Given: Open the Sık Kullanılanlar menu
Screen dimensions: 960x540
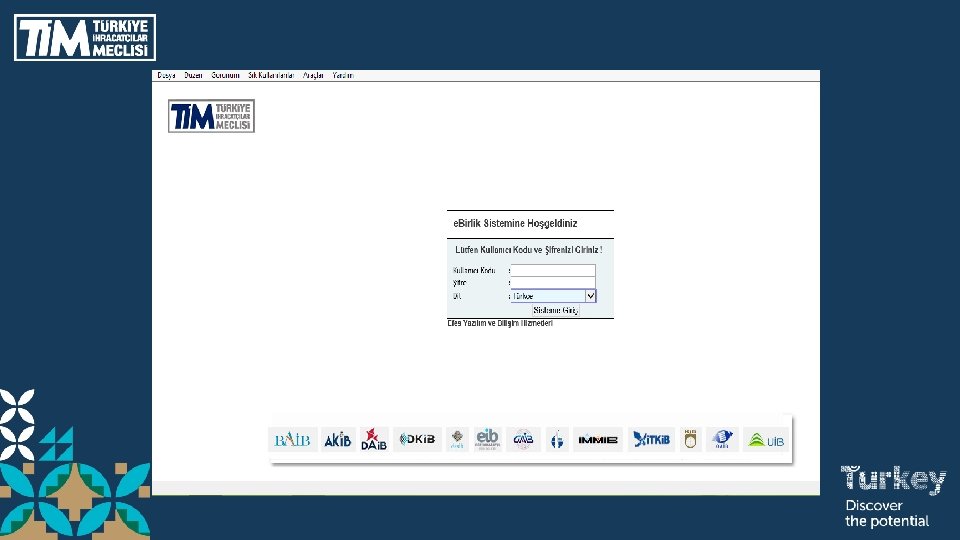Looking at the screenshot, I should click(x=271, y=75).
